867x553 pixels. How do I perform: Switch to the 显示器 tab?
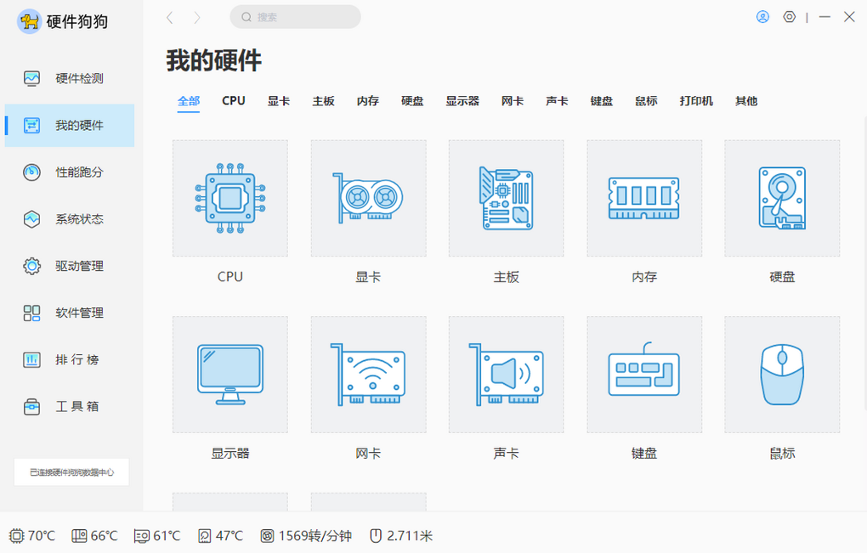coord(462,101)
